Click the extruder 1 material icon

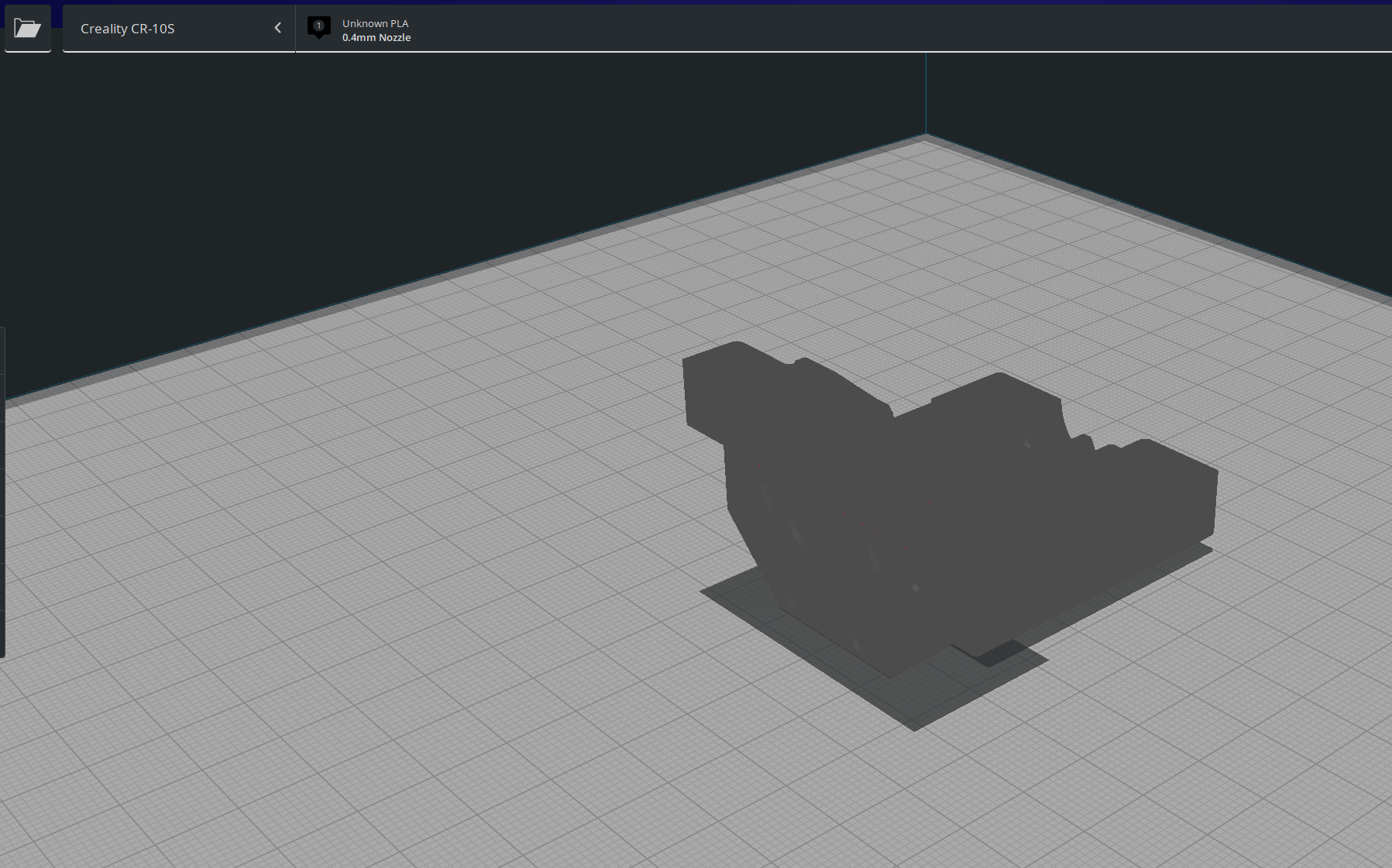[318, 28]
